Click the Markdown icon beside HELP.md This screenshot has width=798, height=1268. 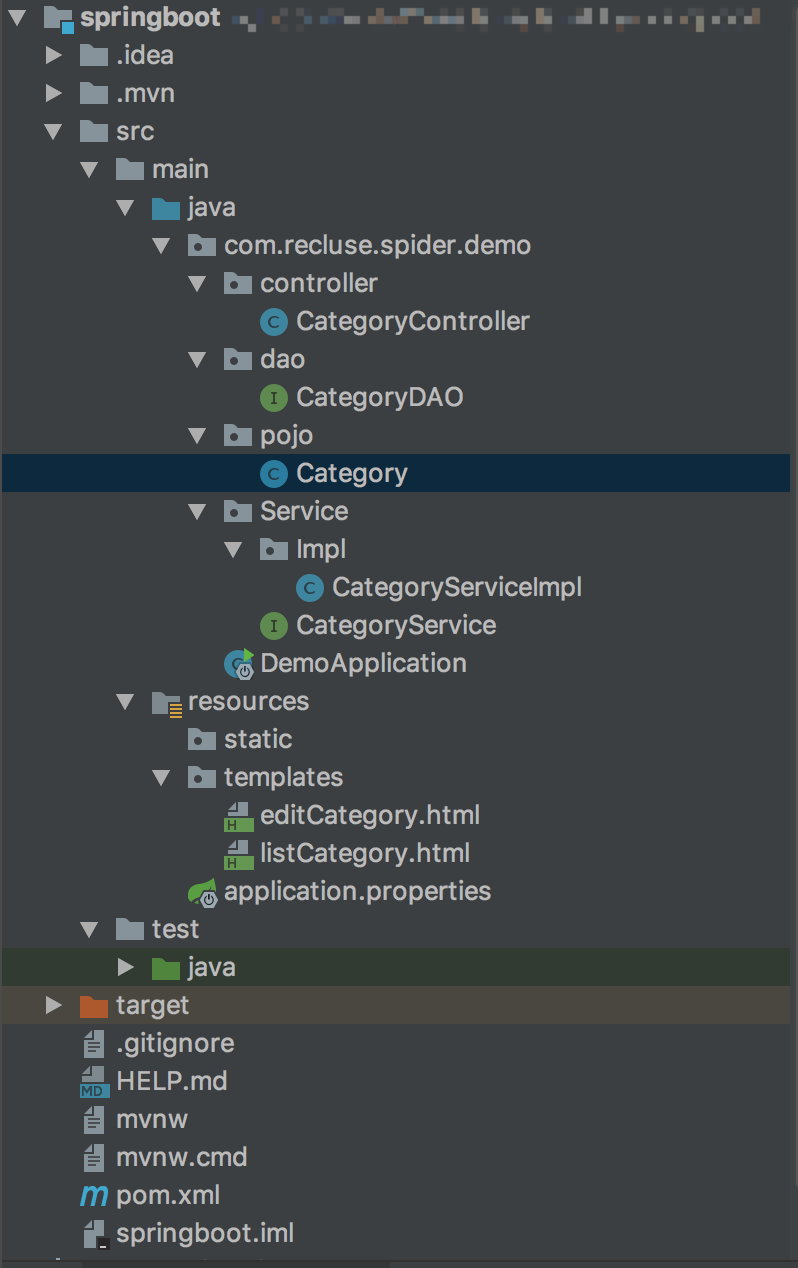click(93, 1080)
